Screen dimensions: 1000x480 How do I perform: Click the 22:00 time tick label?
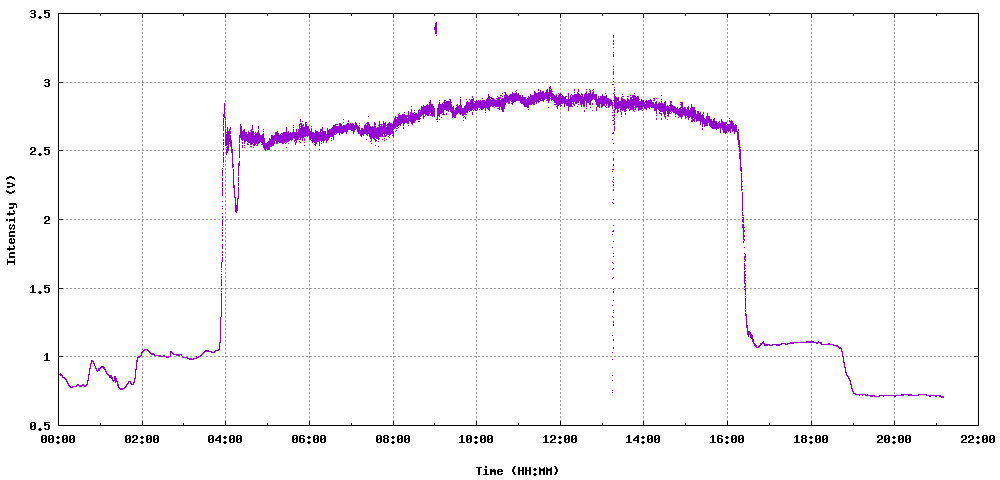[978, 439]
